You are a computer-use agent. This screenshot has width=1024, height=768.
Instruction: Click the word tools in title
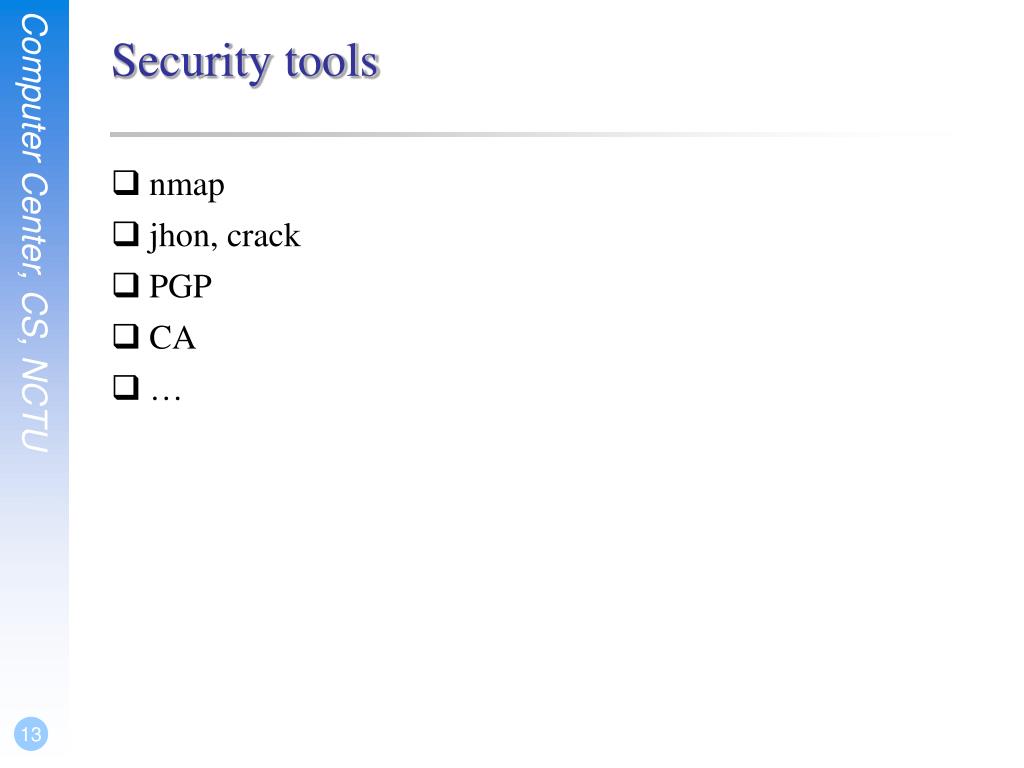[332, 62]
